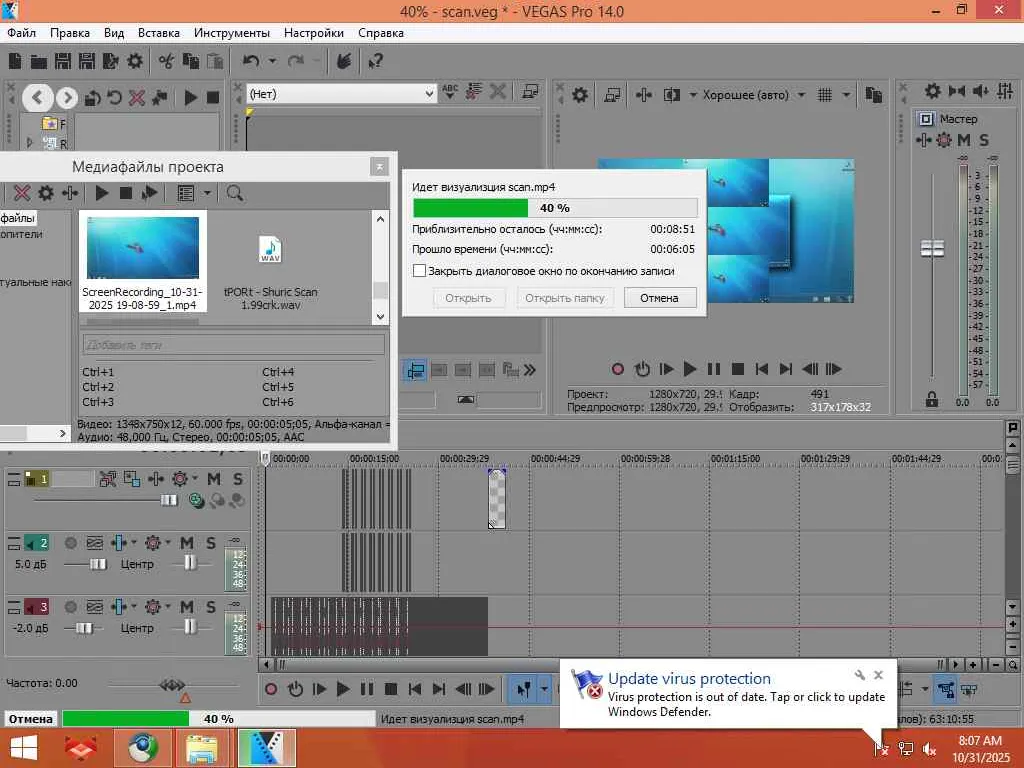The width and height of the screenshot is (1024, 768).
Task: Open Media properties gear in Project Media
Action: click(46, 193)
